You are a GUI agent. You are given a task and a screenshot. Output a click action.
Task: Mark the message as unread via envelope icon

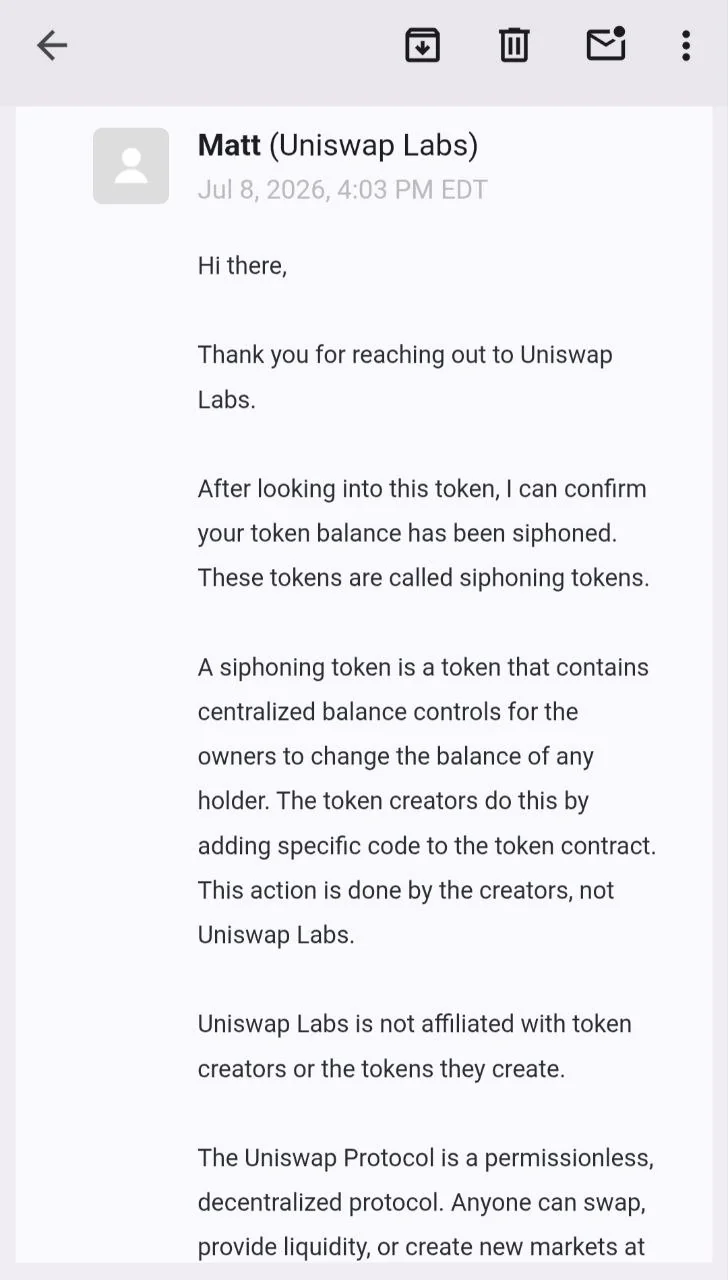[x=606, y=44]
